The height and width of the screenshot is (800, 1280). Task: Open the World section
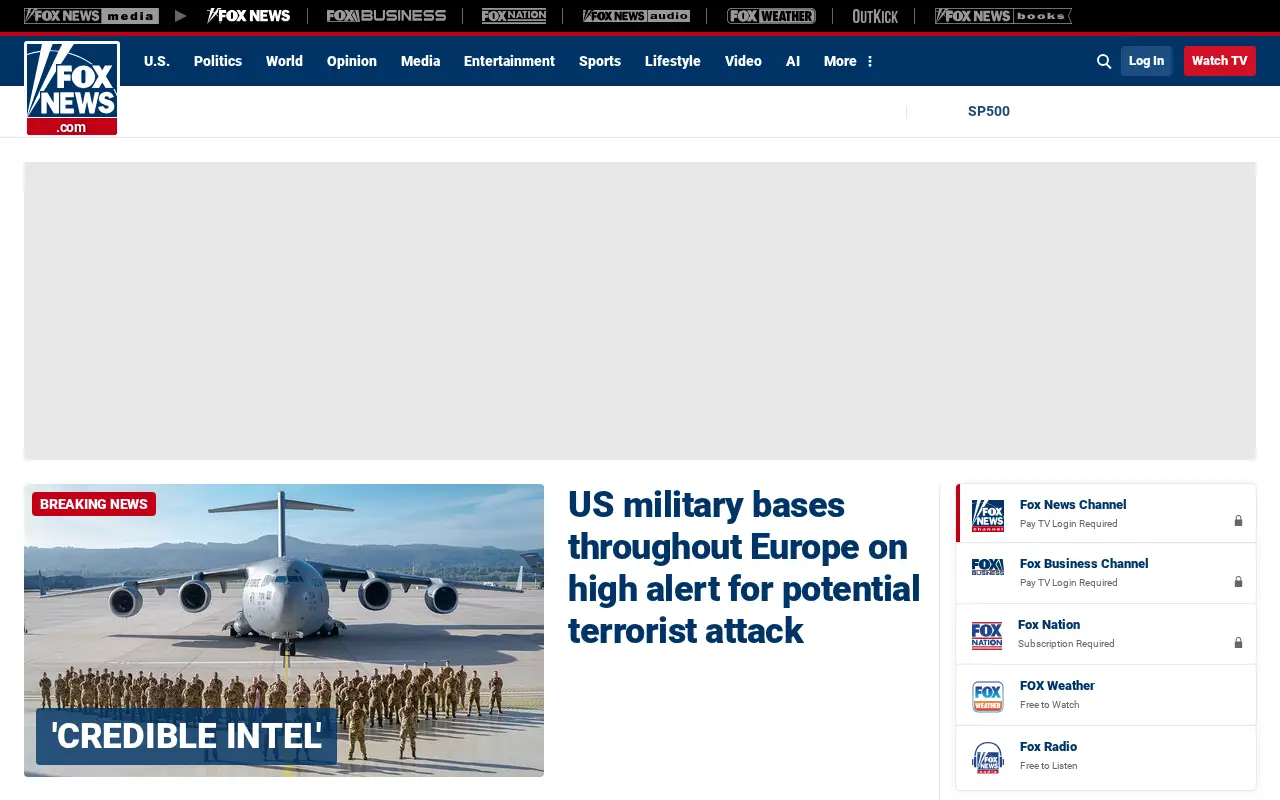pos(284,61)
